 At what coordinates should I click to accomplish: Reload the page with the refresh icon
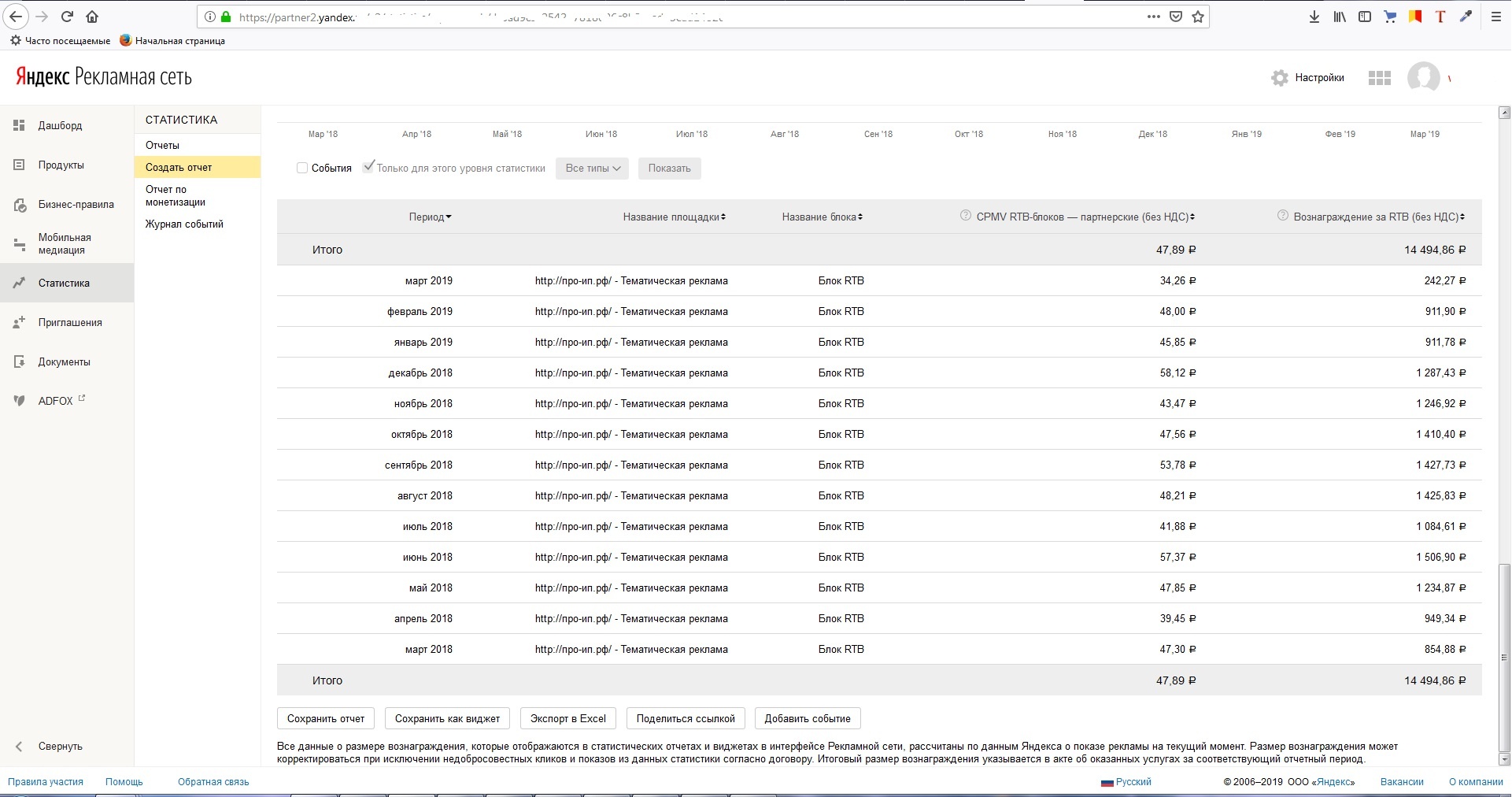(x=68, y=17)
